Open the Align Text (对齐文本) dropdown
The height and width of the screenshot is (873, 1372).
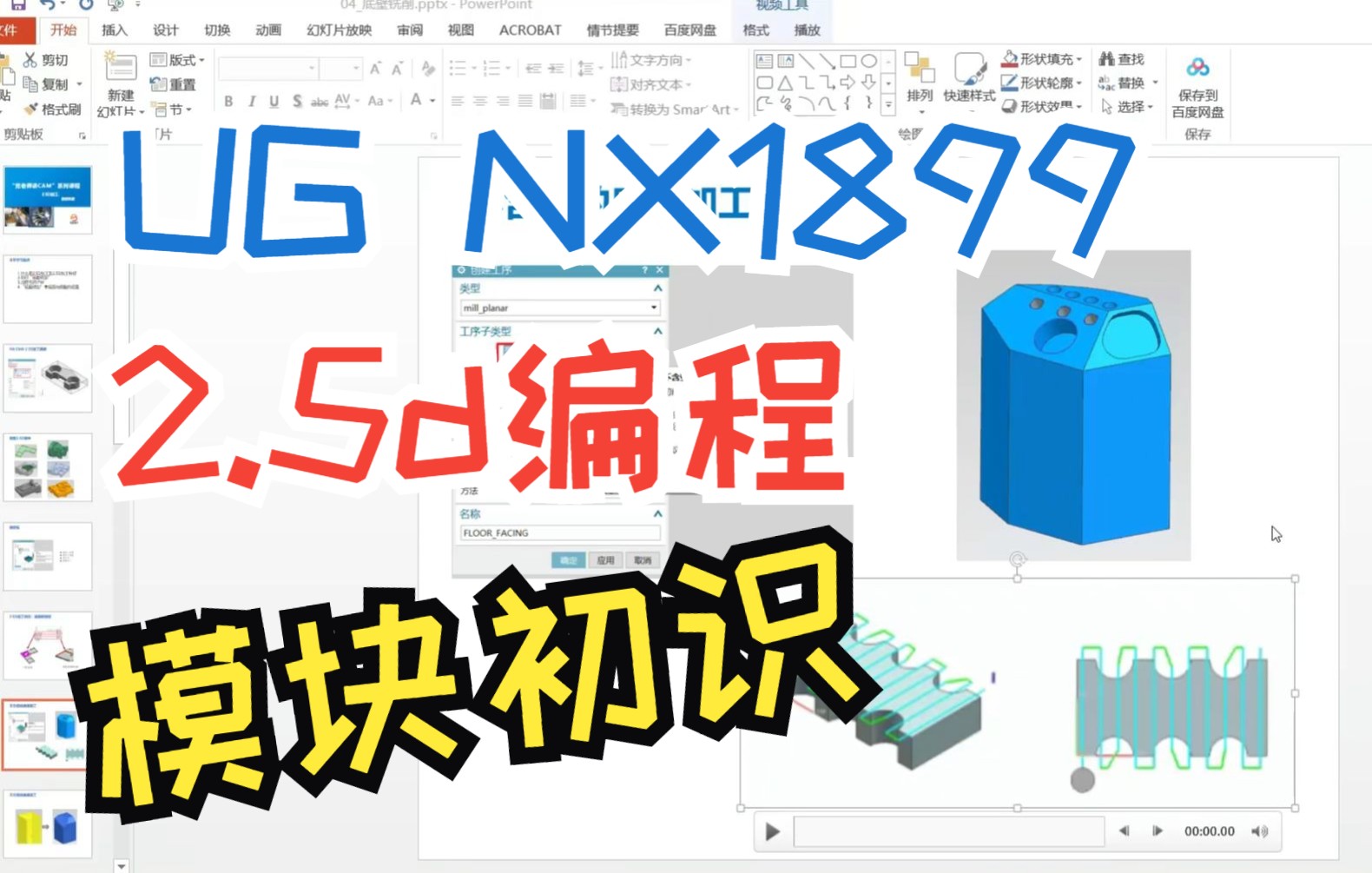[x=650, y=84]
